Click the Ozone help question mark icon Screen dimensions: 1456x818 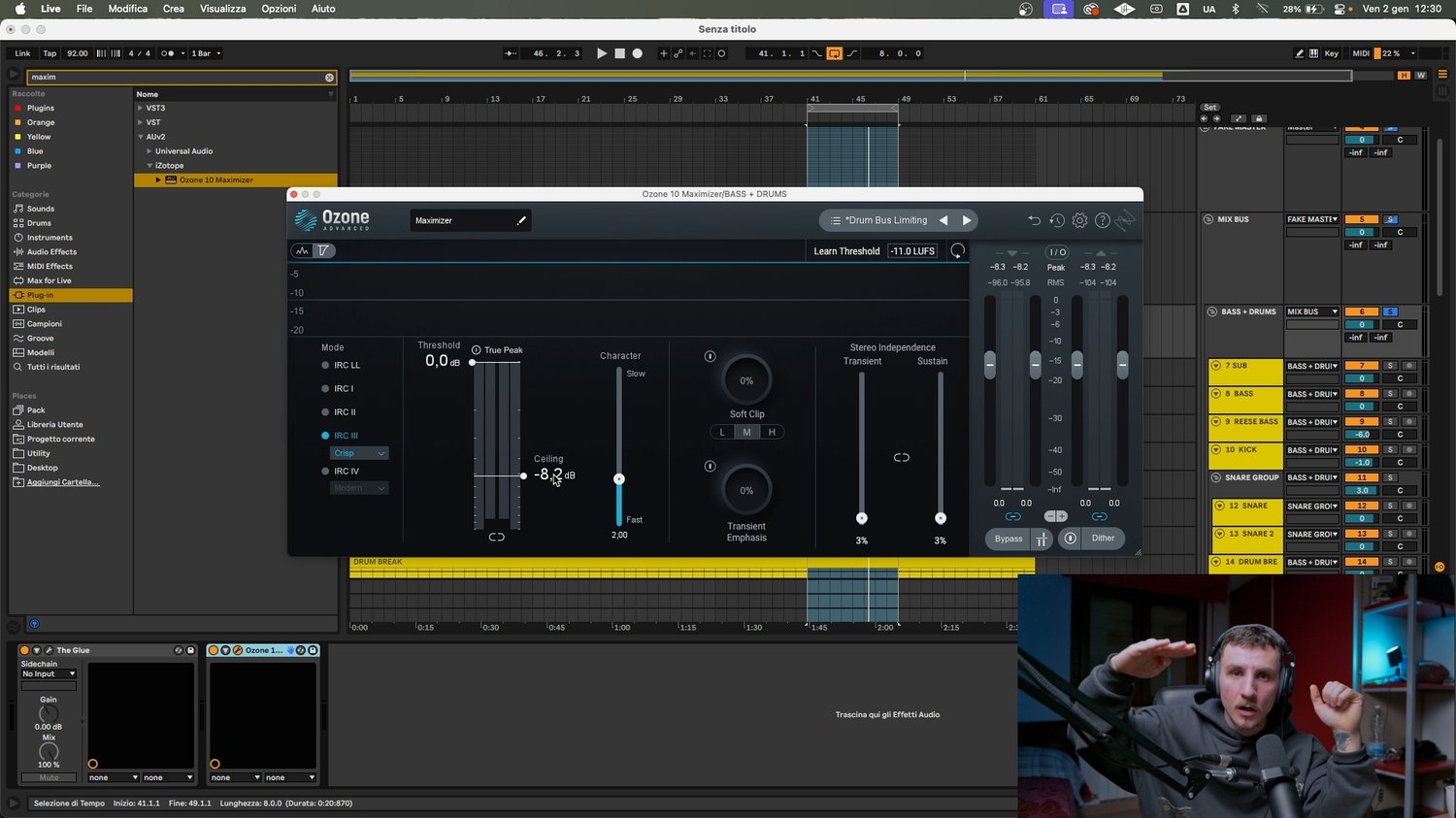1102,221
